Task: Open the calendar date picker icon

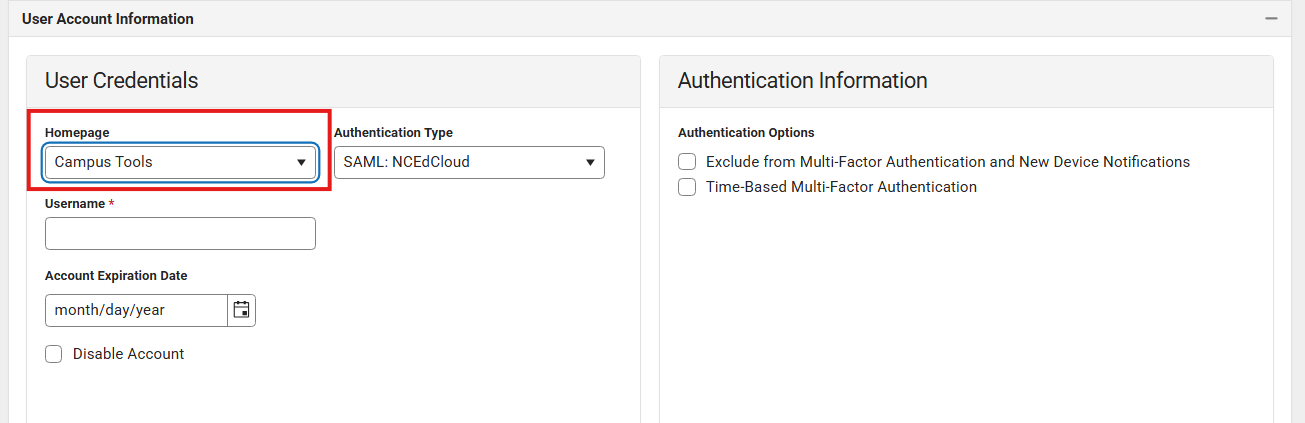Action: click(241, 310)
